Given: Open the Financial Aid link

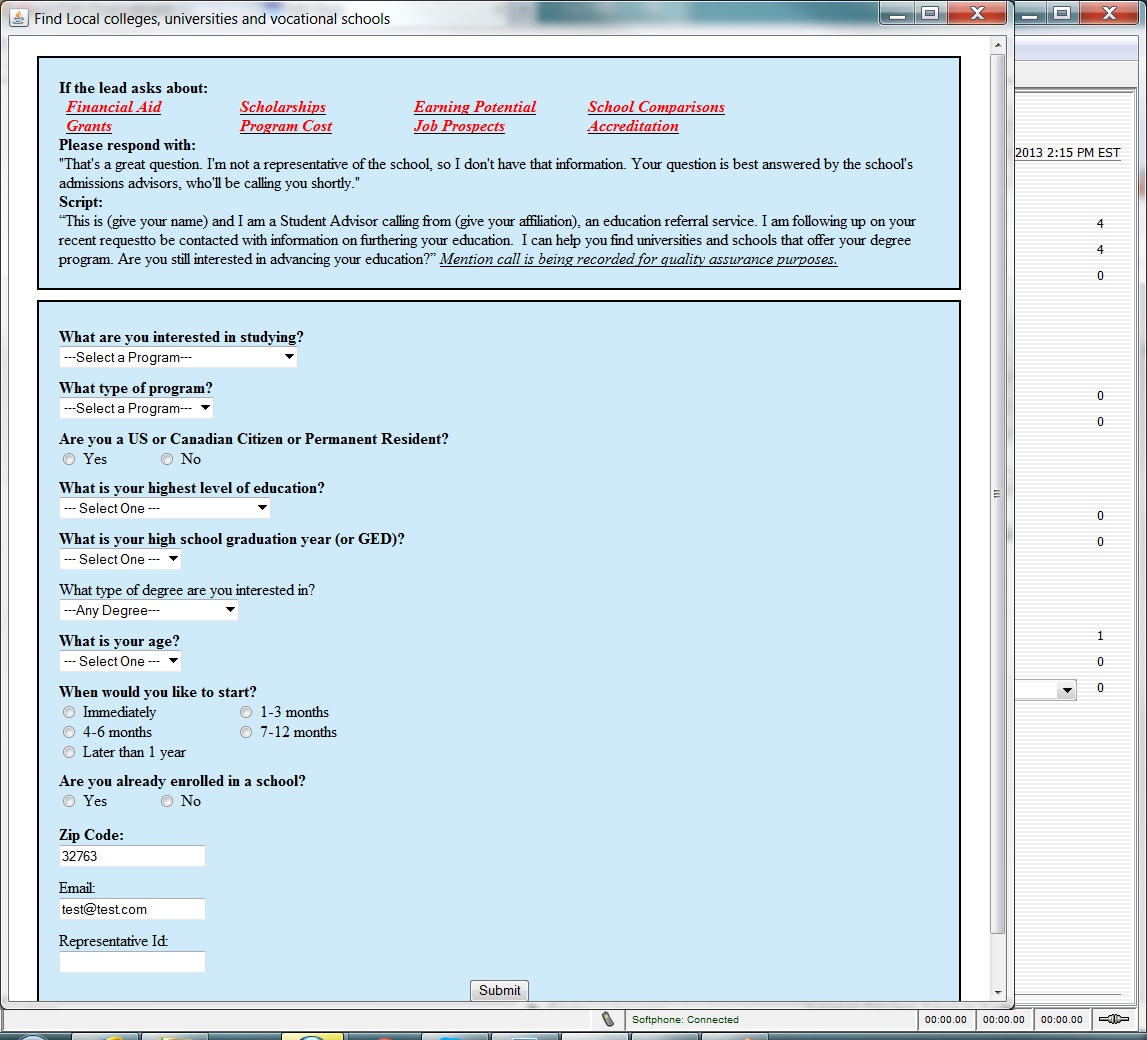Looking at the screenshot, I should pos(114,107).
